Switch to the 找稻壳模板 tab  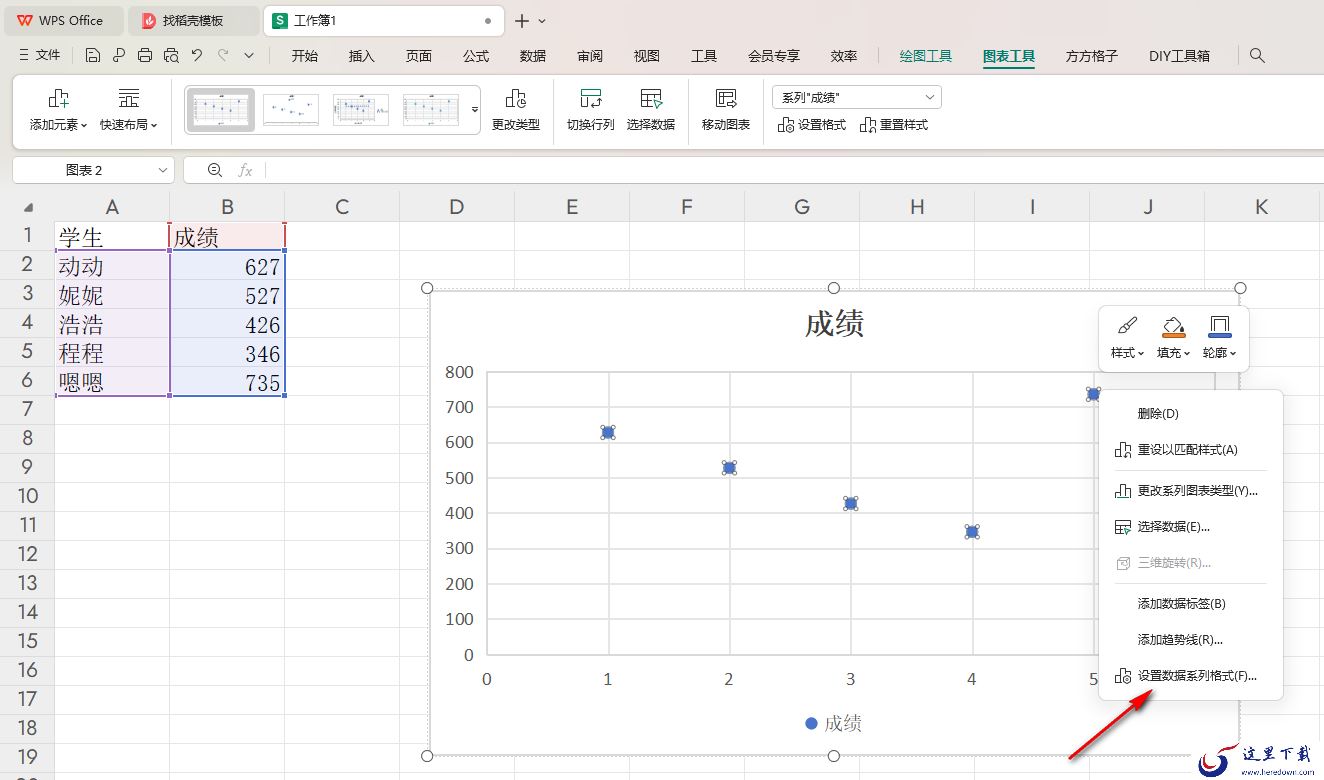[194, 20]
